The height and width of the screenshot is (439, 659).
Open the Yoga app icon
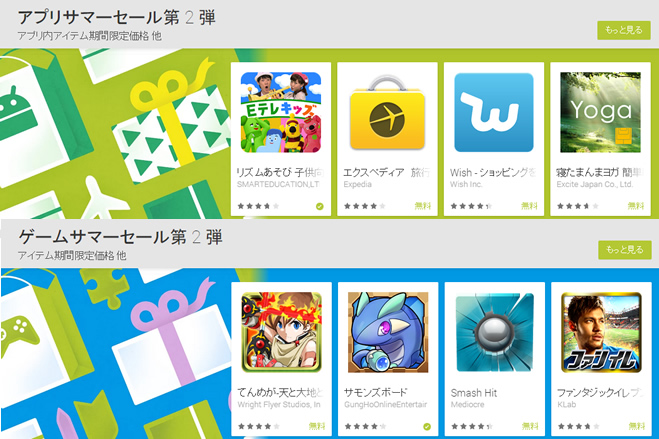tap(600, 112)
